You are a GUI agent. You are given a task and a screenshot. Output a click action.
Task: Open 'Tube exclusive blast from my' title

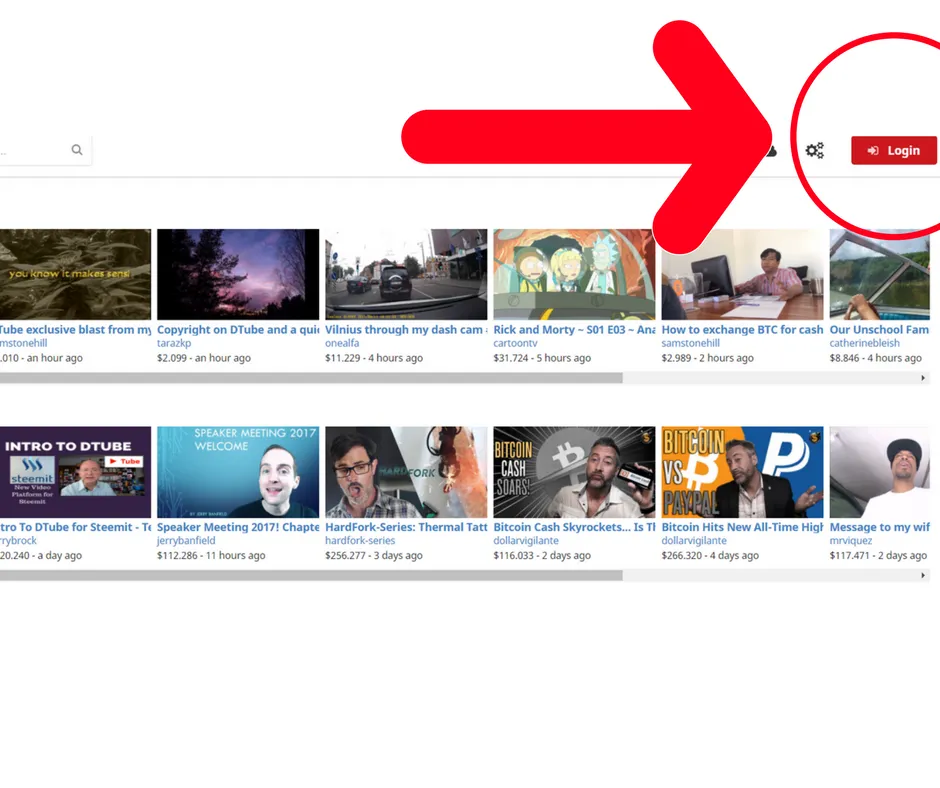(76, 330)
